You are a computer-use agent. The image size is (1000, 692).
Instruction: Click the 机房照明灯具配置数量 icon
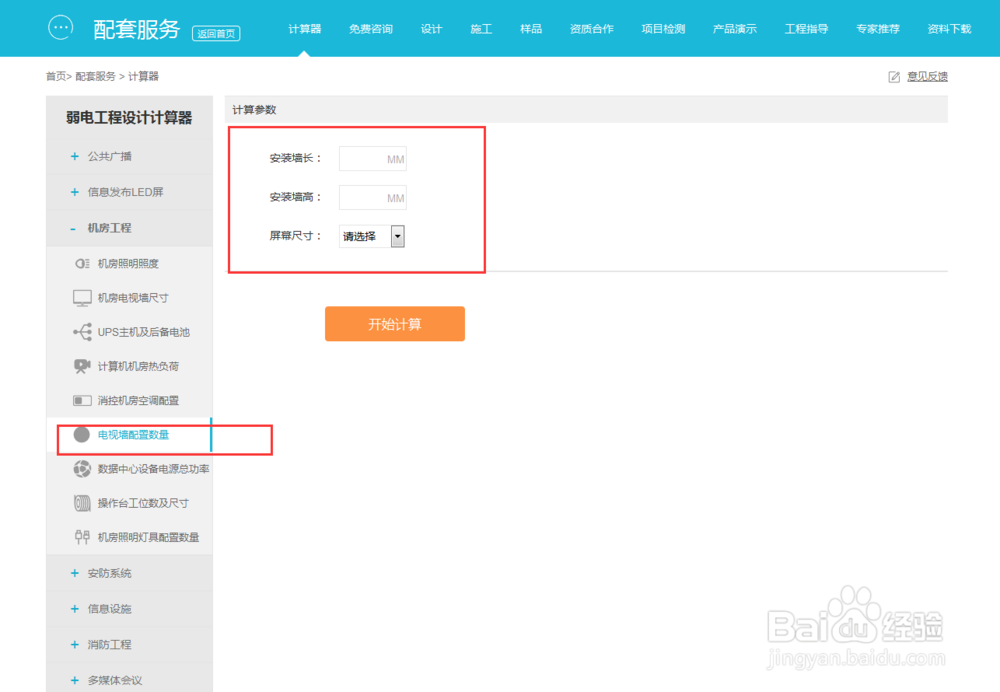82,537
